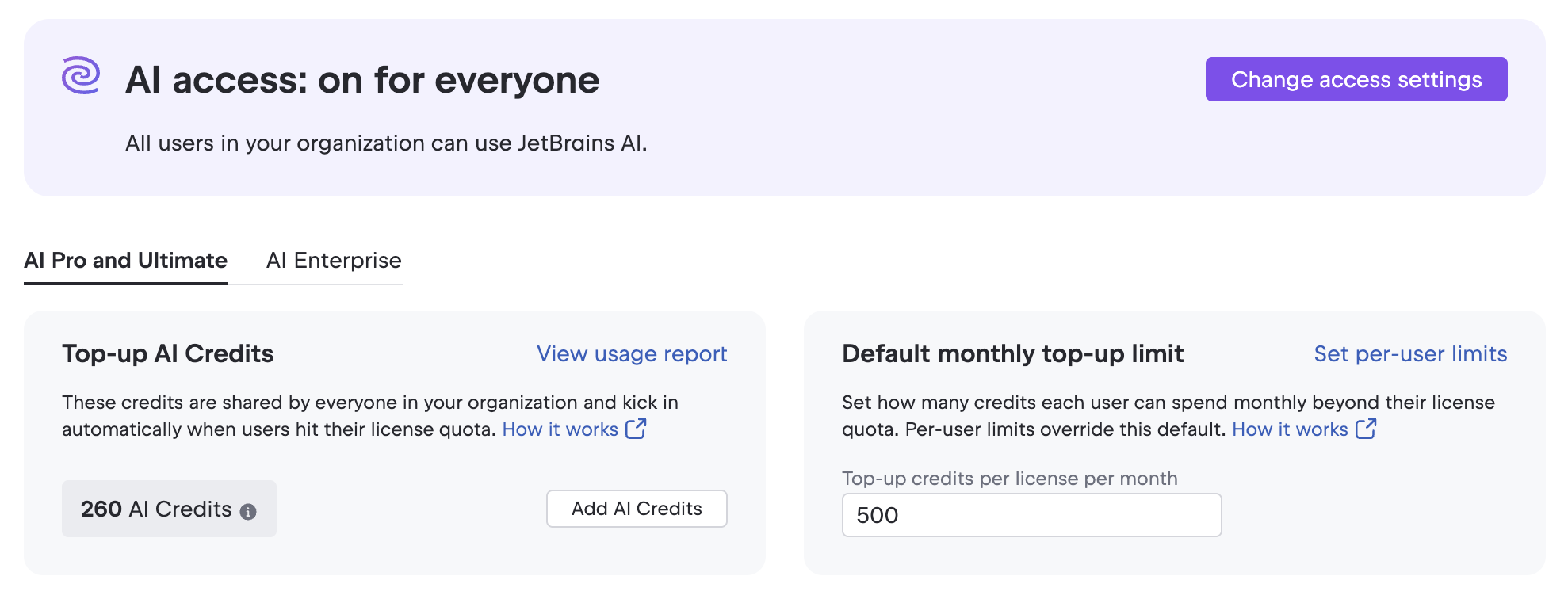
Task: Switch to the AI Enterprise tab
Action: (334, 261)
